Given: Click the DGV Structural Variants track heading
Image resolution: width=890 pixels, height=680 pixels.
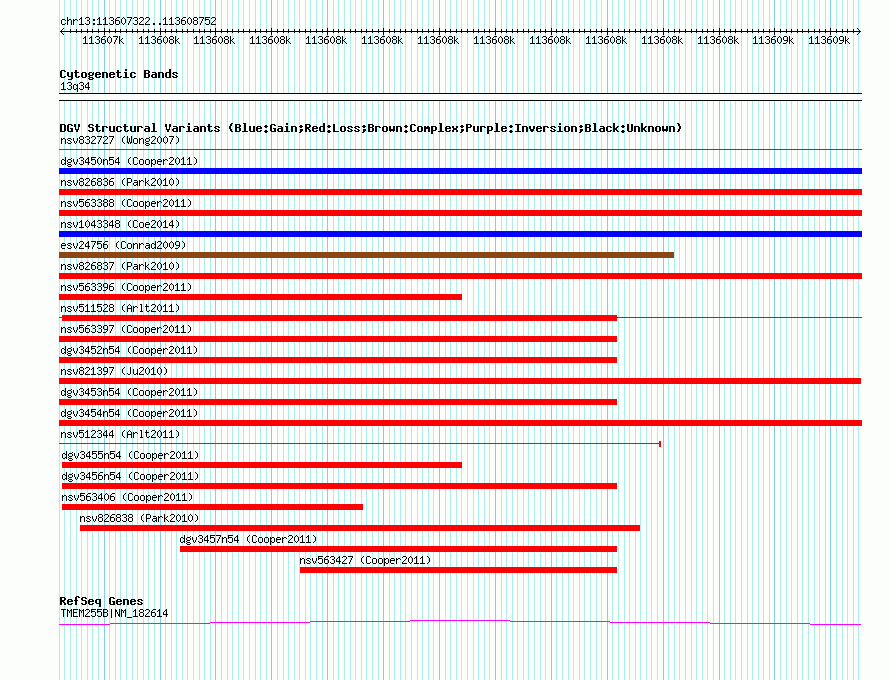Looking at the screenshot, I should coord(370,128).
